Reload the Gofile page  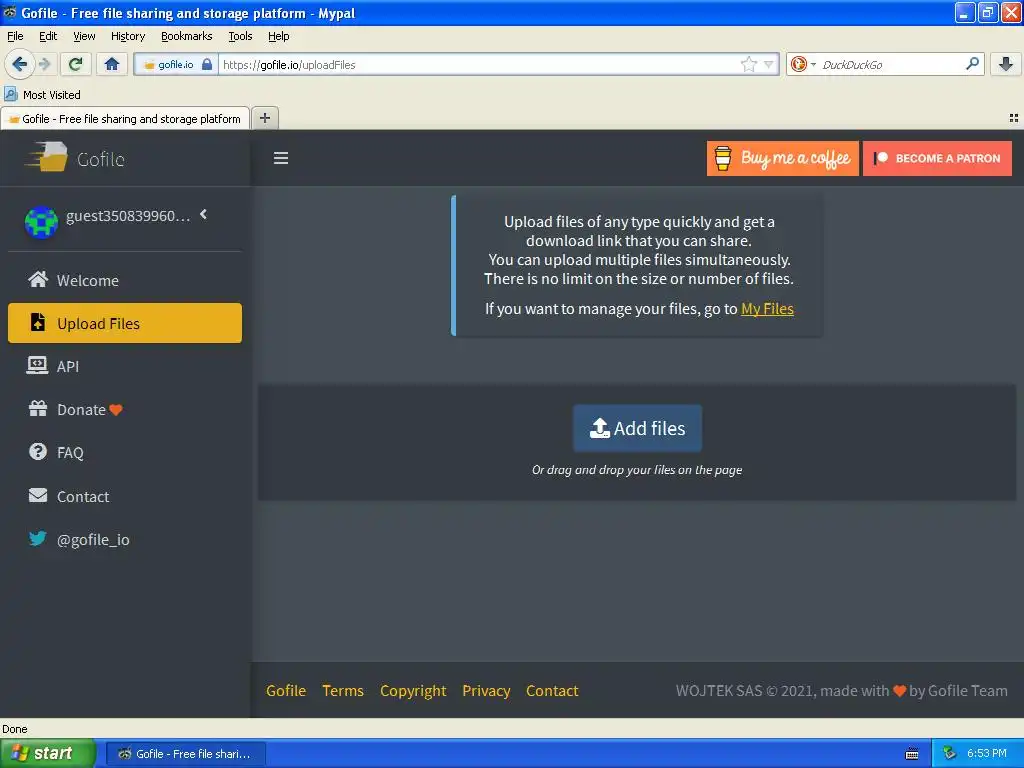[75, 64]
